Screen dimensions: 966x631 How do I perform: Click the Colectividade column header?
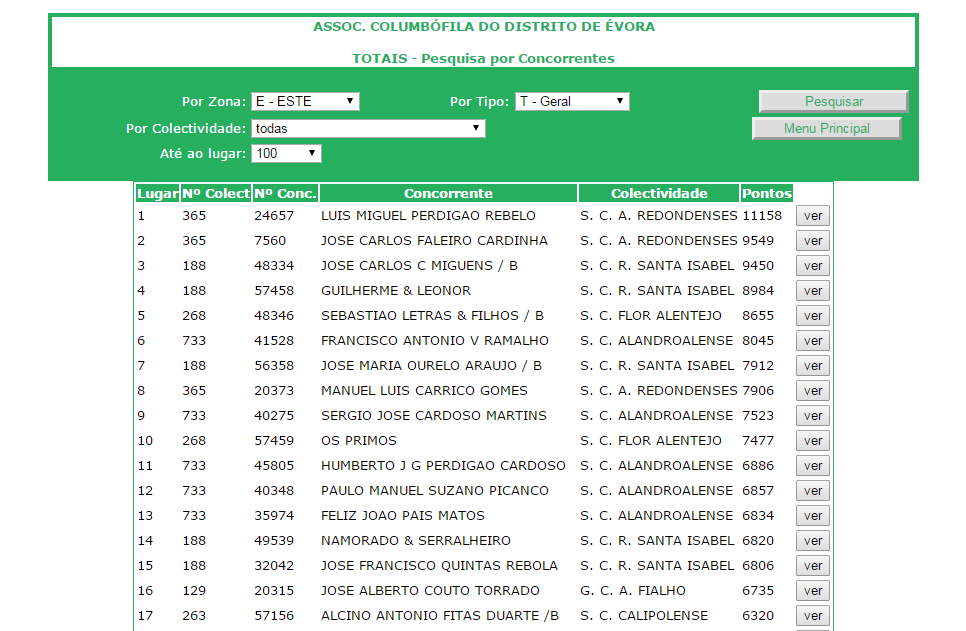[659, 193]
